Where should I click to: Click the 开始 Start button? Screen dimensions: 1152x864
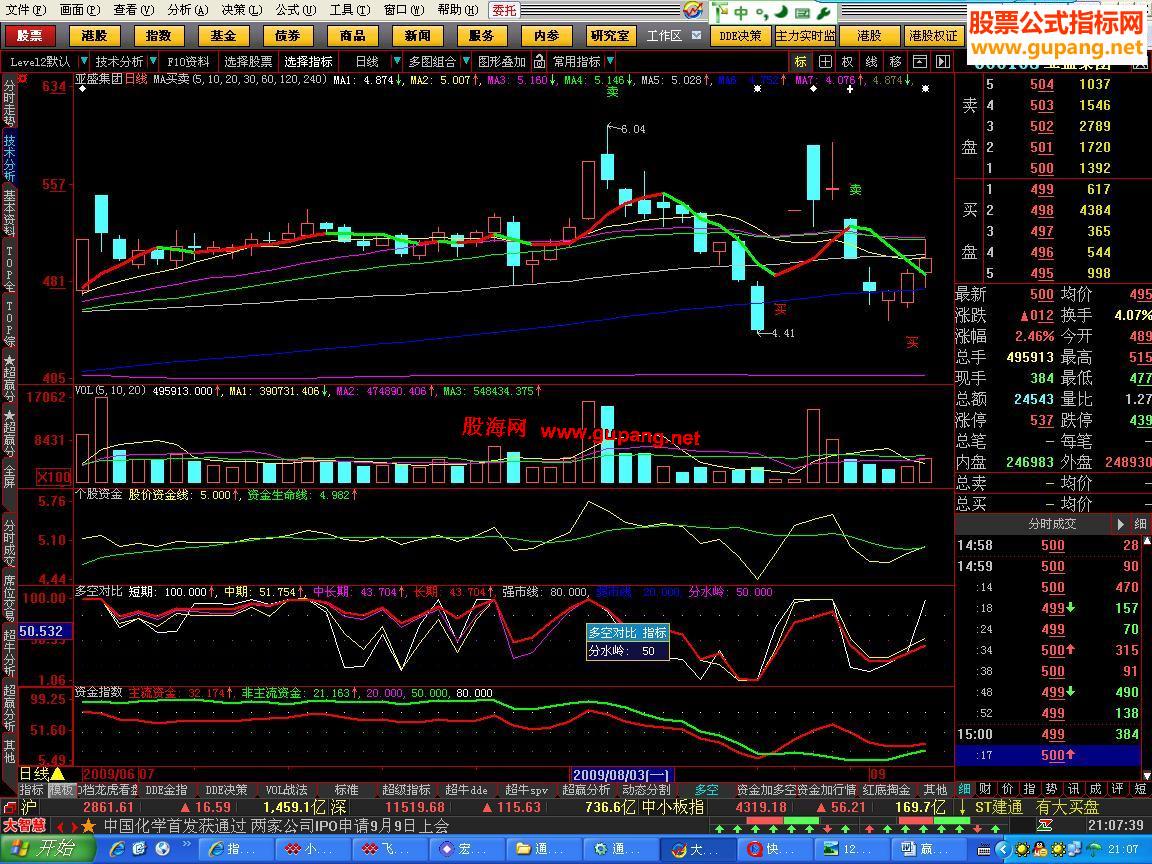(46, 849)
